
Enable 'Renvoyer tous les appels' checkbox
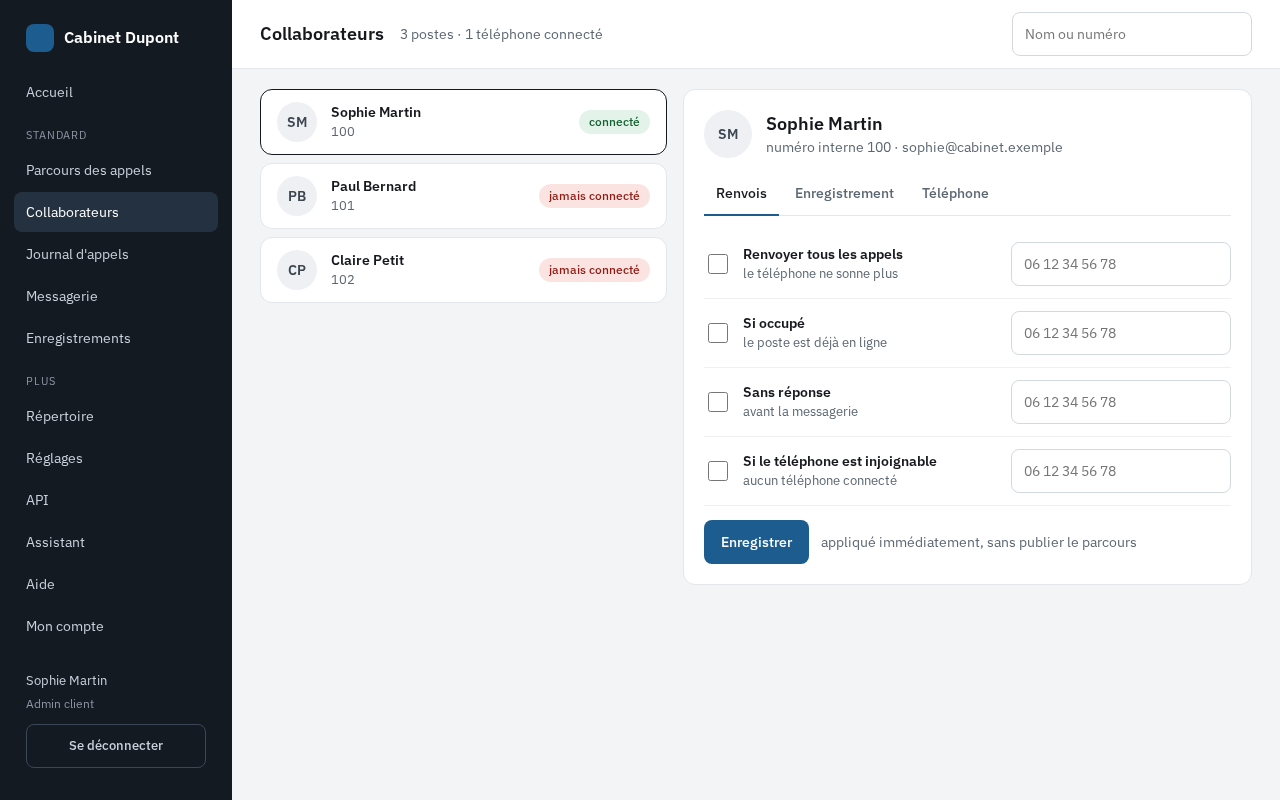coord(718,264)
